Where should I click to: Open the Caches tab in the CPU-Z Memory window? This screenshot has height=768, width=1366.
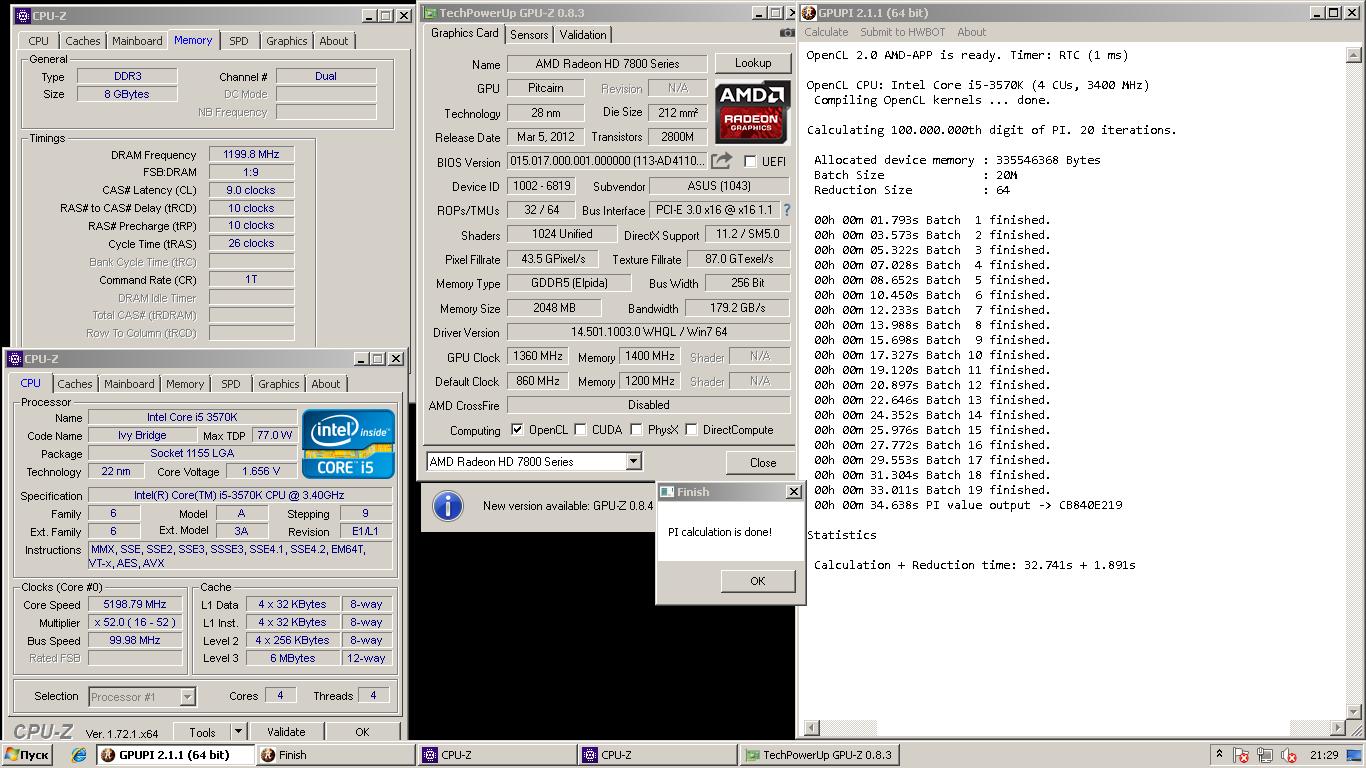pos(83,41)
